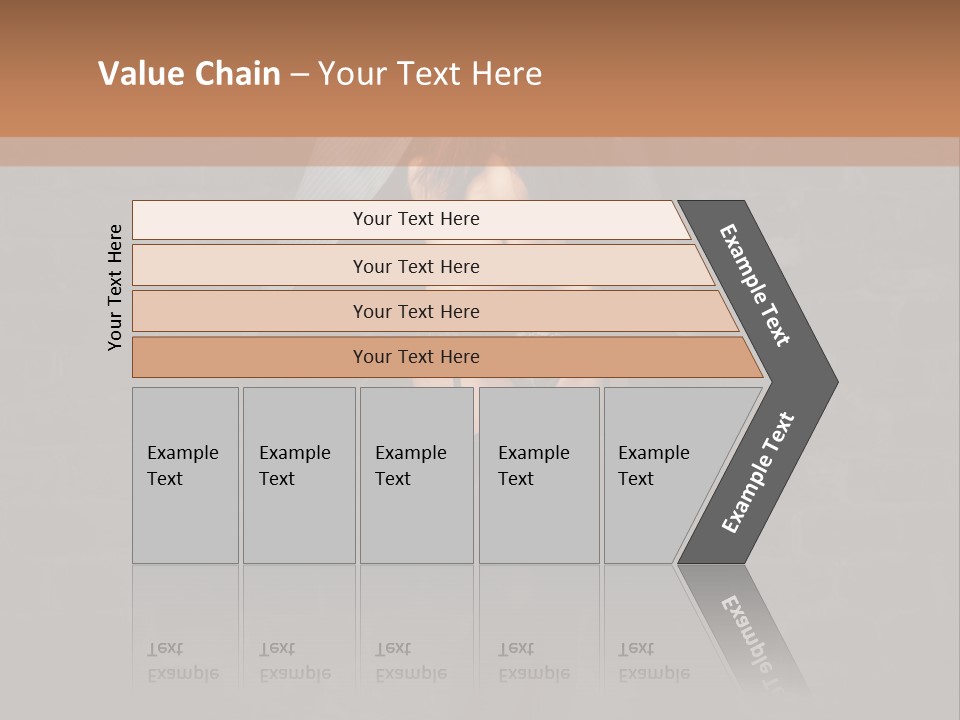
Task: Select the lower dark chevron "Example Text" arm
Action: [x=759, y=472]
